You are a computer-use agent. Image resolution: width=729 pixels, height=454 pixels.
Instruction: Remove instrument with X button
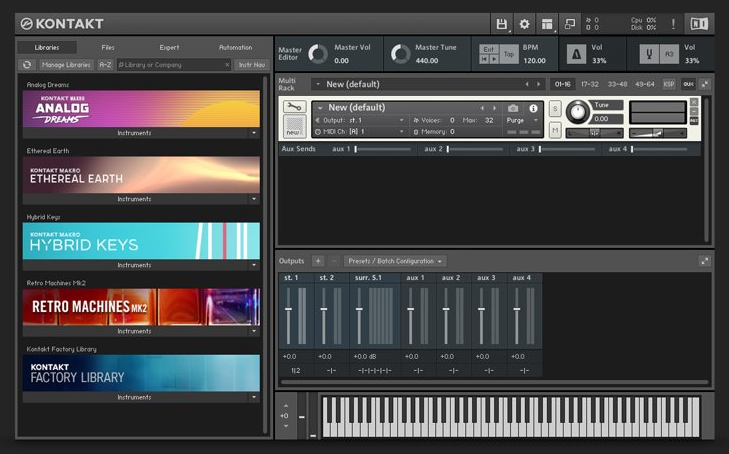tap(694, 102)
